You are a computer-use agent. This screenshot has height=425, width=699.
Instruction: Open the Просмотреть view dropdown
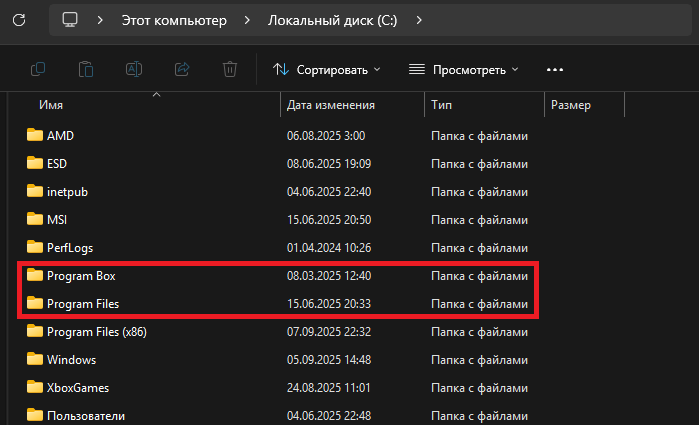(464, 69)
